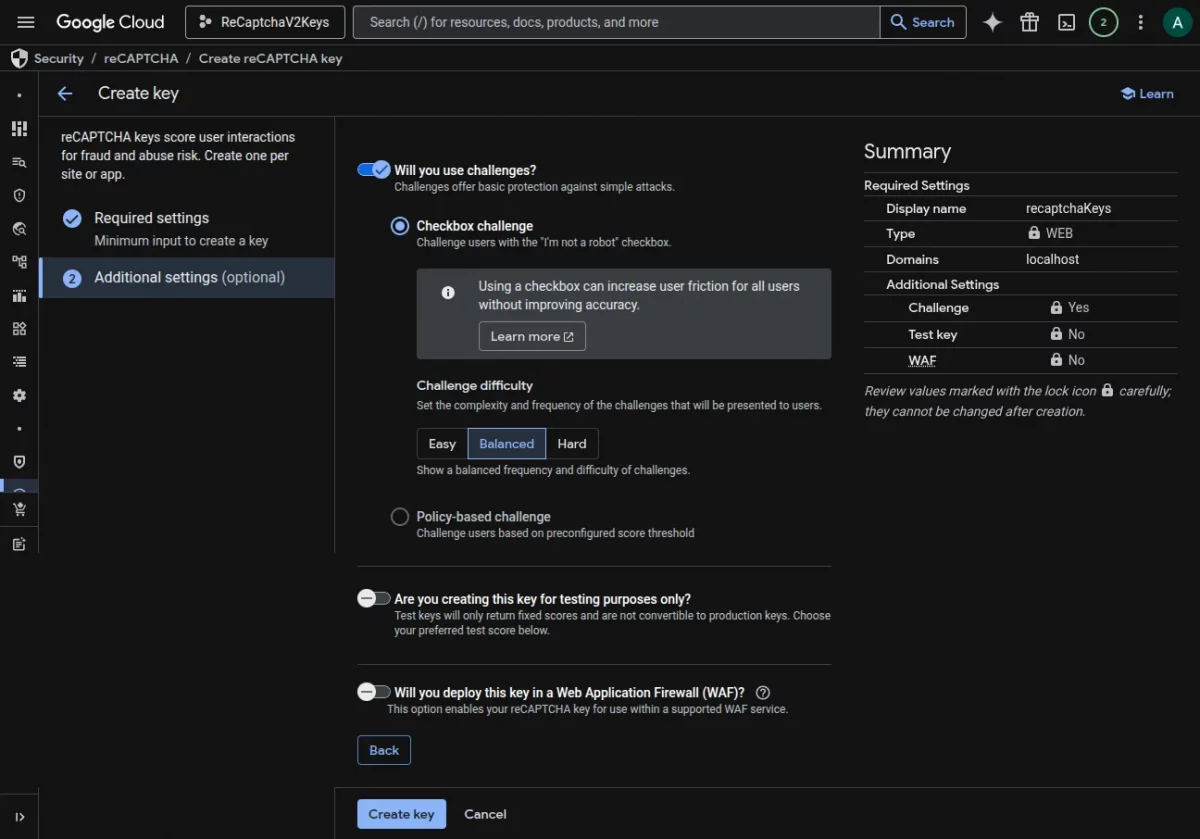Click the Security breadcrumb link
1200x839 pixels.
point(59,58)
